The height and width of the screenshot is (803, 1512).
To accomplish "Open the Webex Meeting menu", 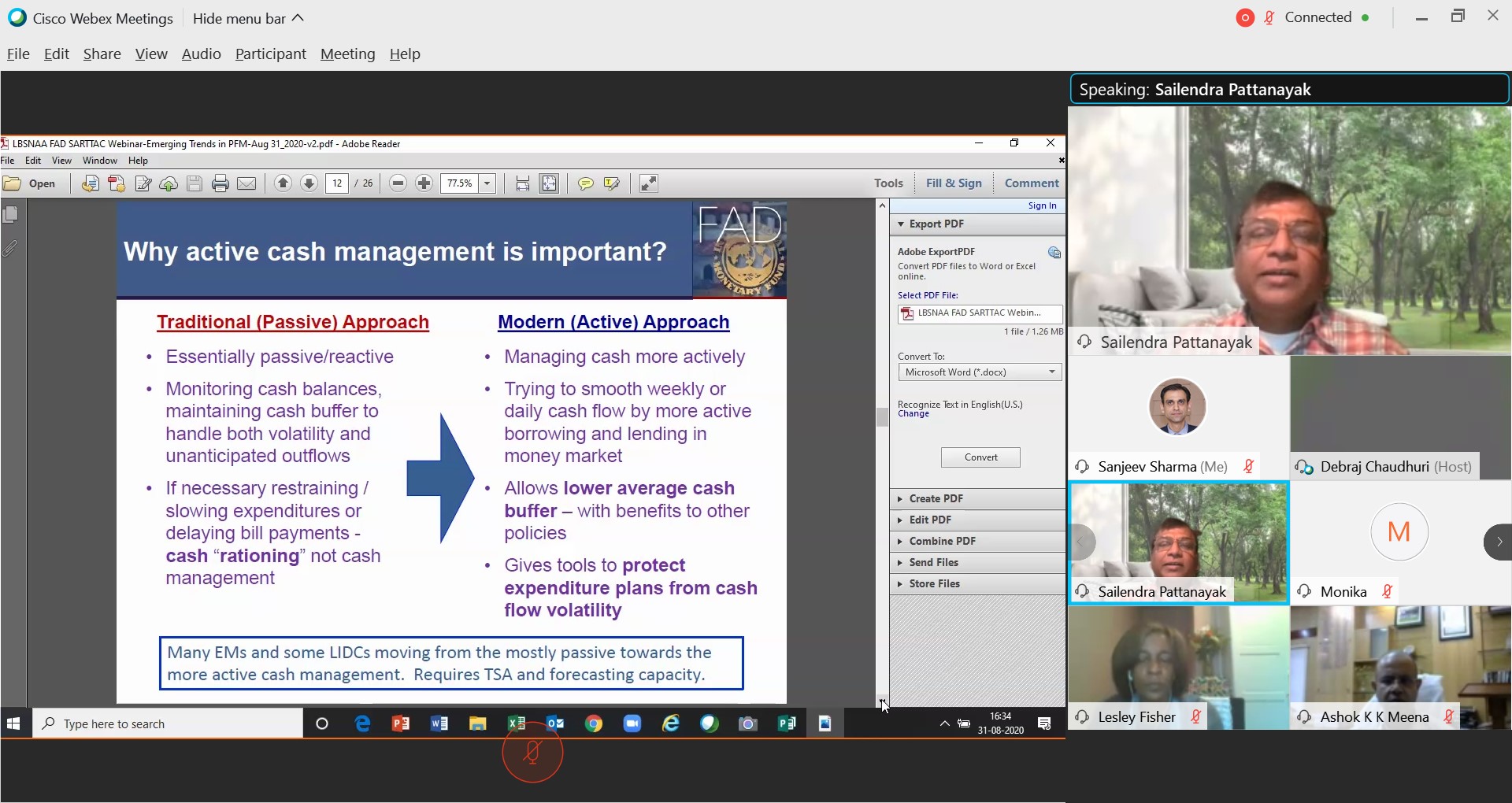I will point(347,54).
